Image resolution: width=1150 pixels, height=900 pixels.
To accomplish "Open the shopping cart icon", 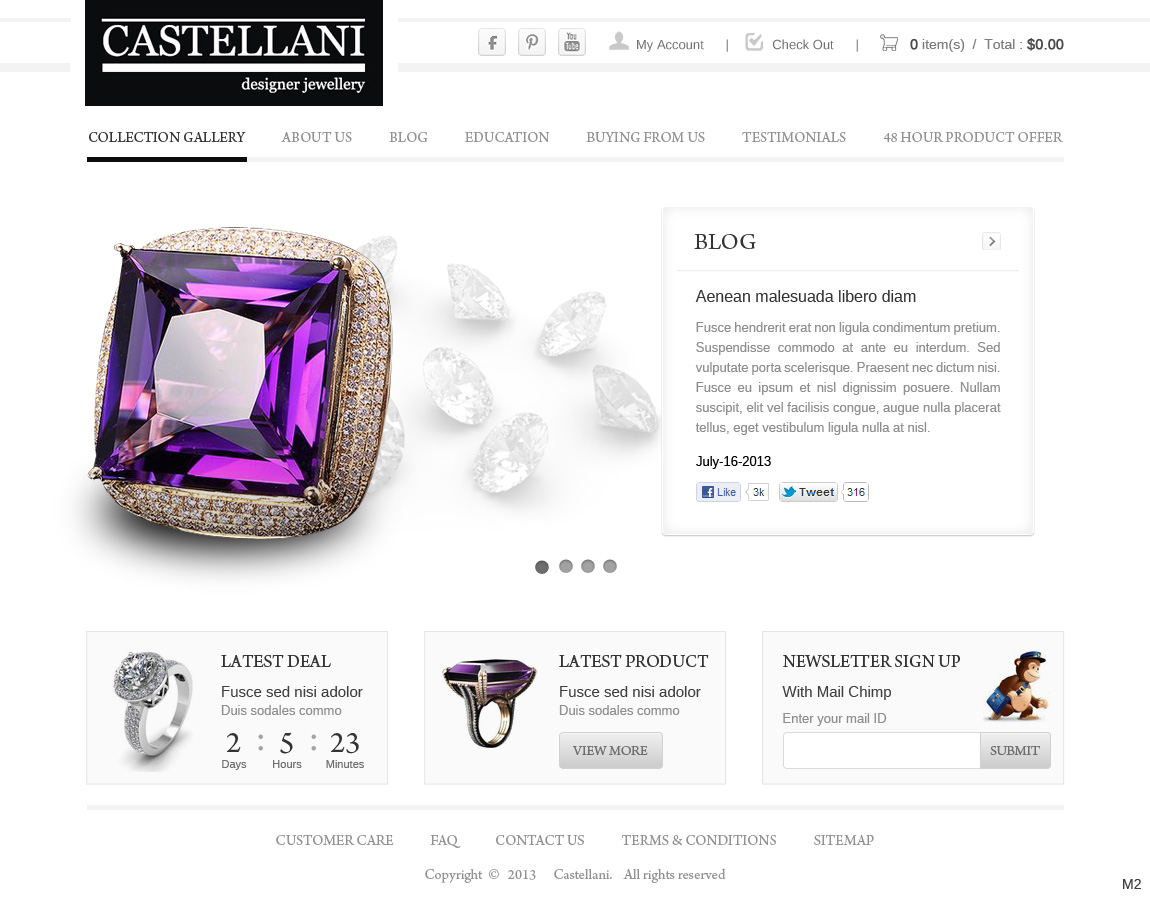I will tap(889, 43).
